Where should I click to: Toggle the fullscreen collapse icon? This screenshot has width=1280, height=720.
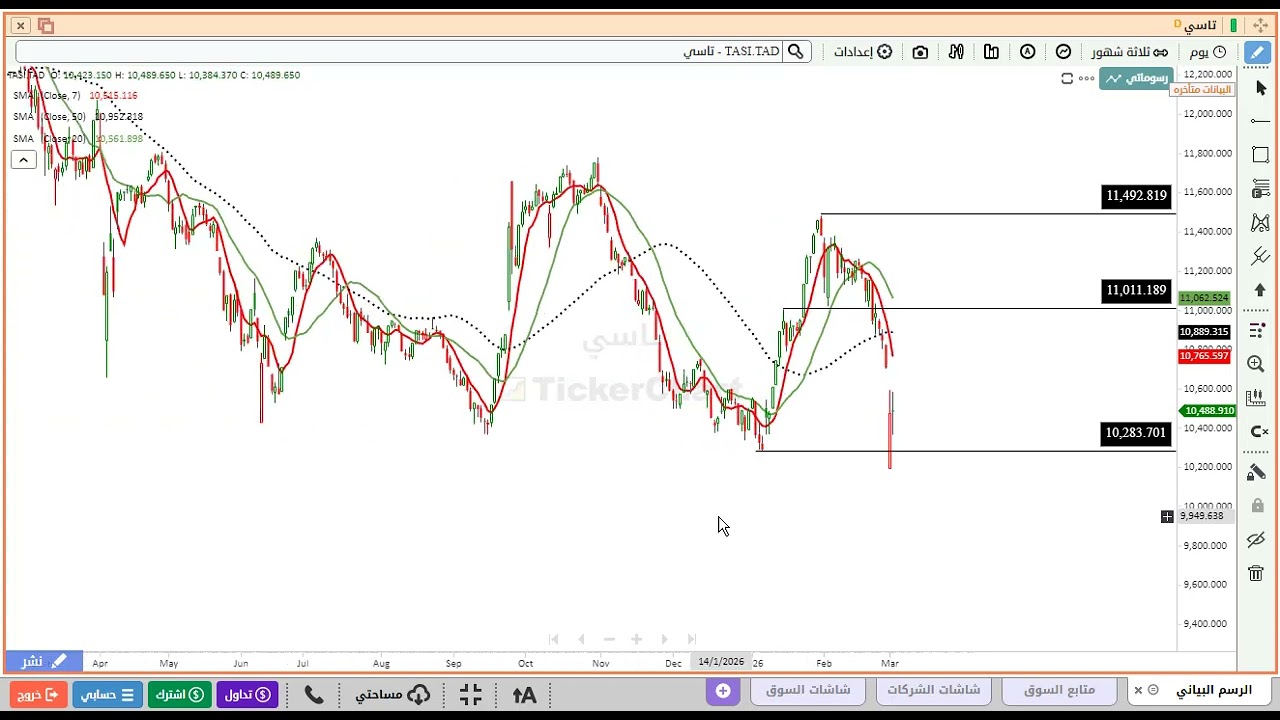471,694
